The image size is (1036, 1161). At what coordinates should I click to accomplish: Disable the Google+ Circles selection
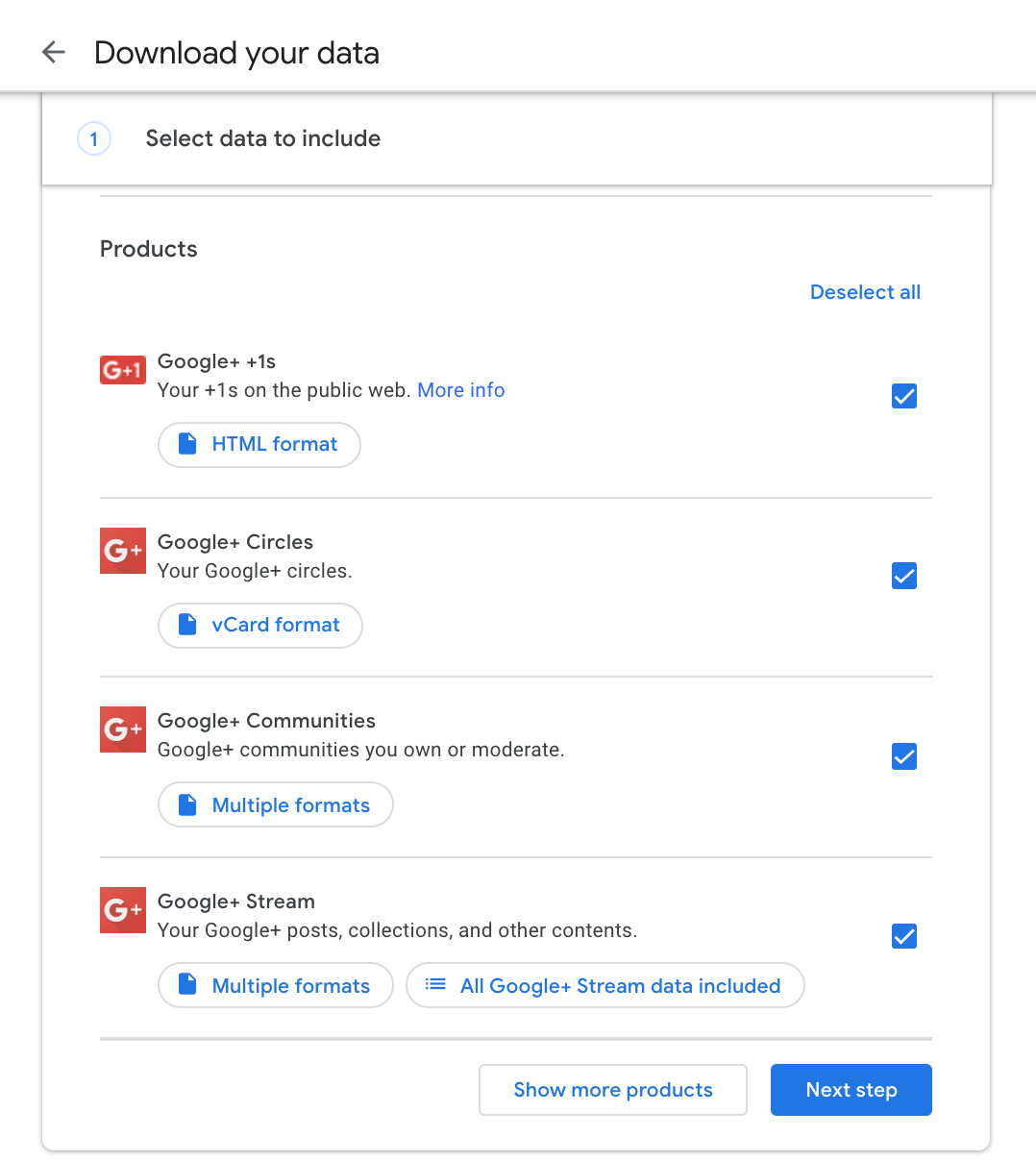903,576
